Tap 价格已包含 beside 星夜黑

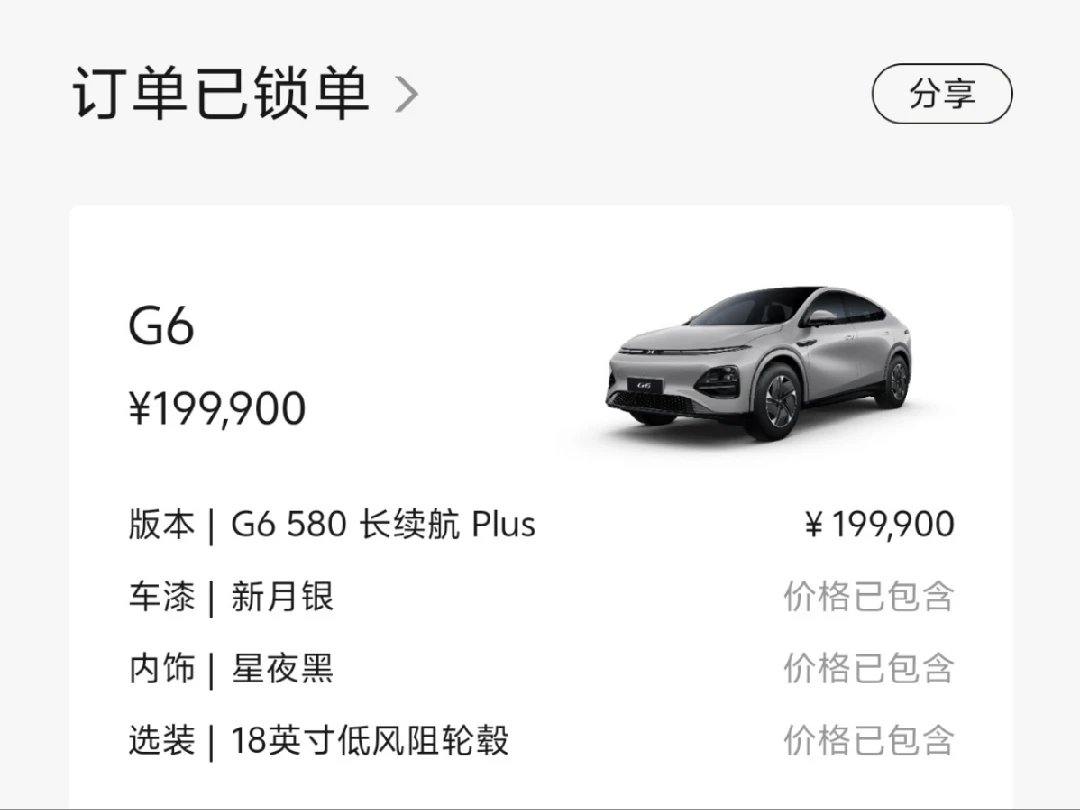(869, 669)
